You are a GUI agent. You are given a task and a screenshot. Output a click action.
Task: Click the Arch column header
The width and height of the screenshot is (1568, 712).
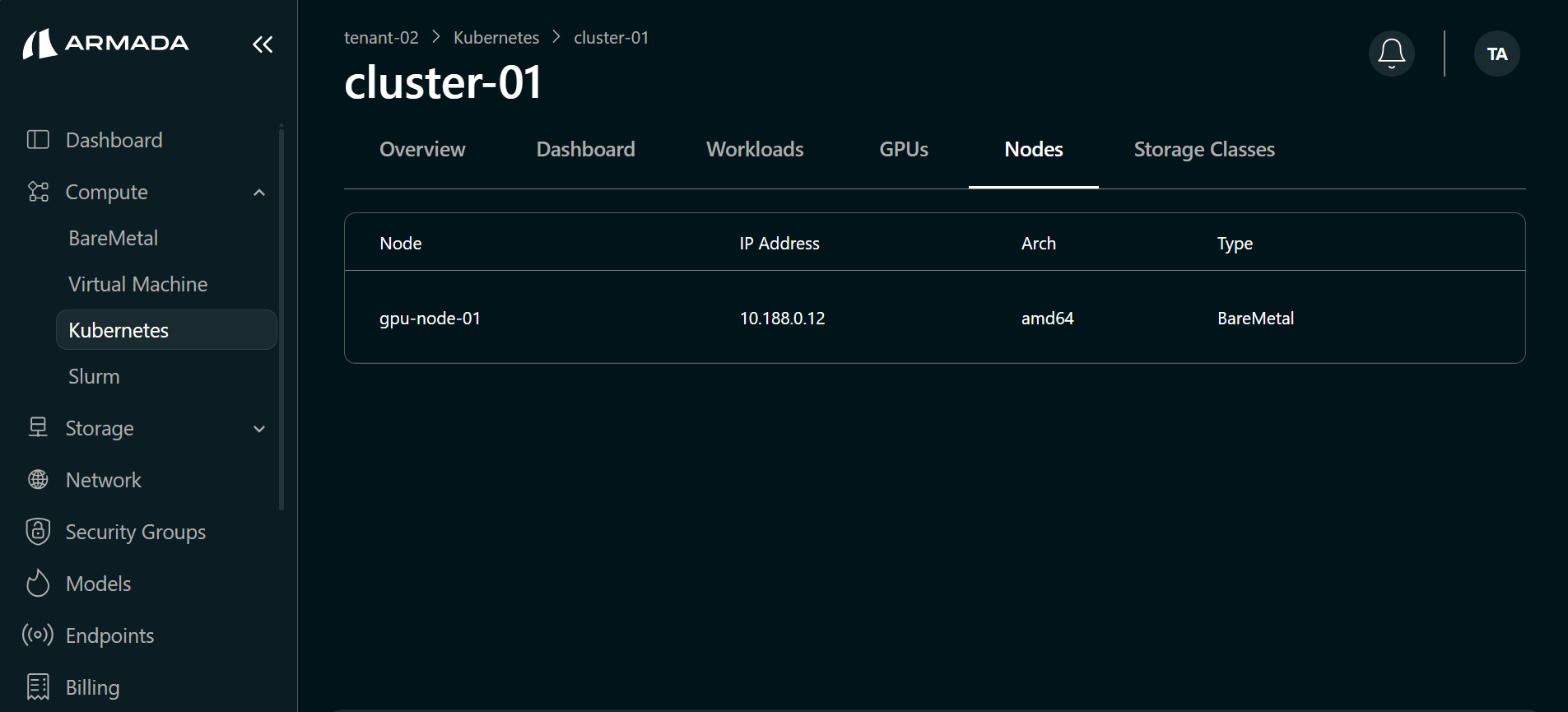click(x=1039, y=243)
